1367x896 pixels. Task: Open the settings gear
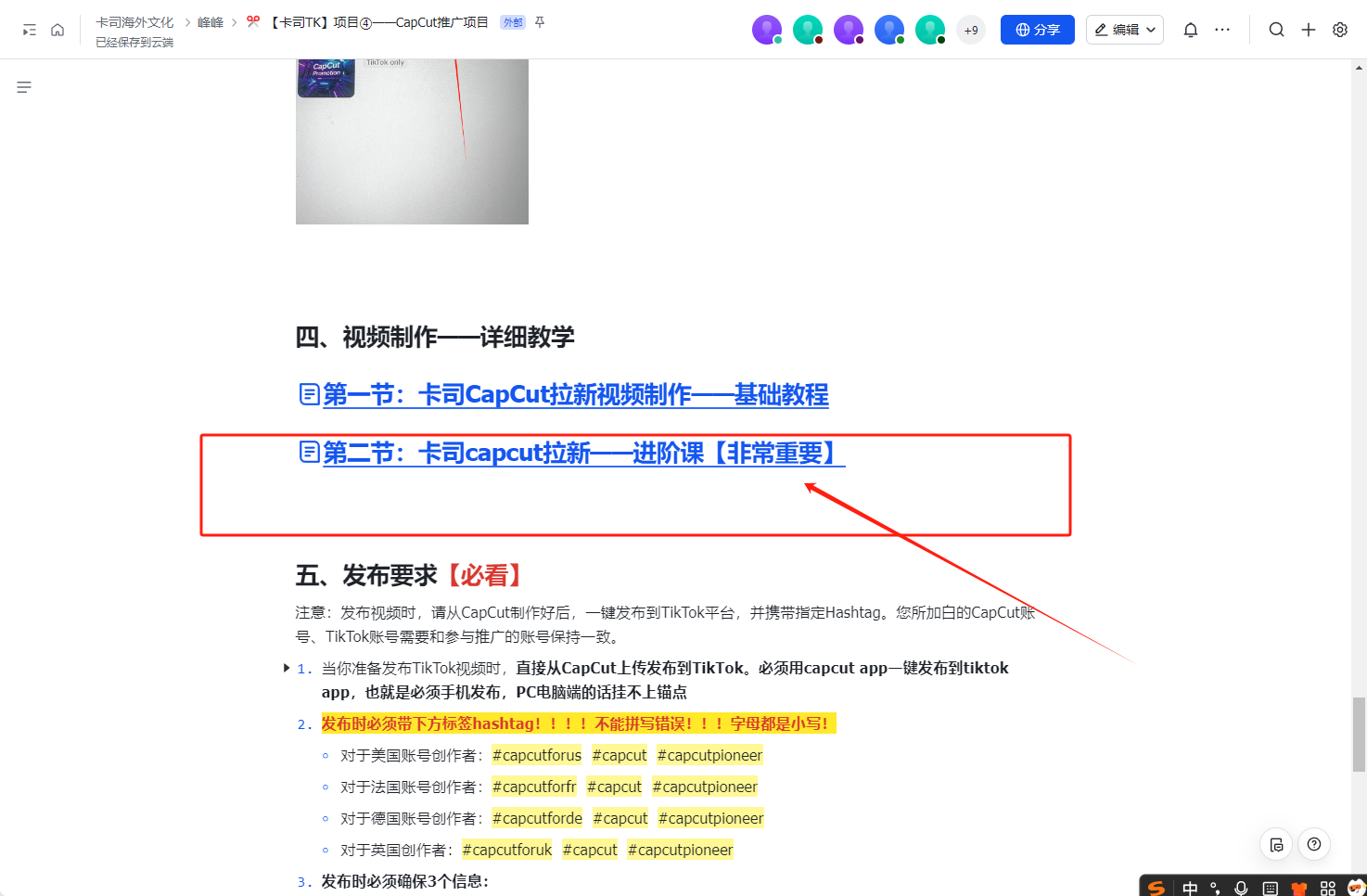[x=1340, y=30]
